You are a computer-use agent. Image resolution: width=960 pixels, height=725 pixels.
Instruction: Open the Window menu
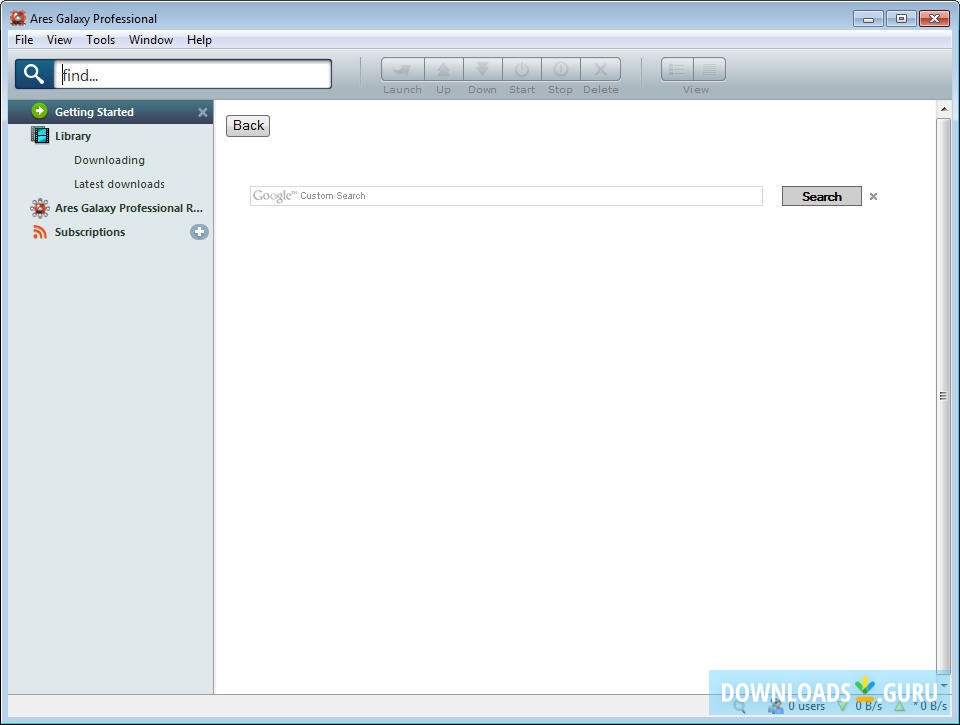click(x=150, y=40)
